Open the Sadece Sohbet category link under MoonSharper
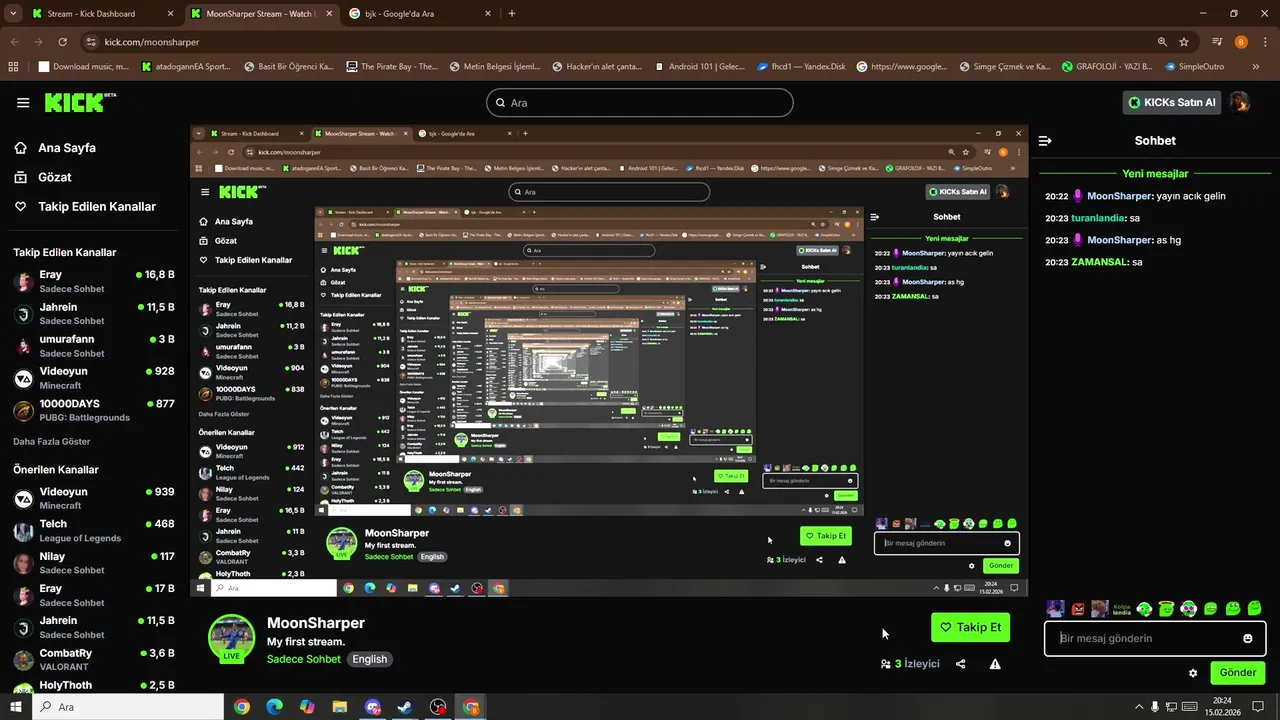The image size is (1280, 720). coord(304,659)
